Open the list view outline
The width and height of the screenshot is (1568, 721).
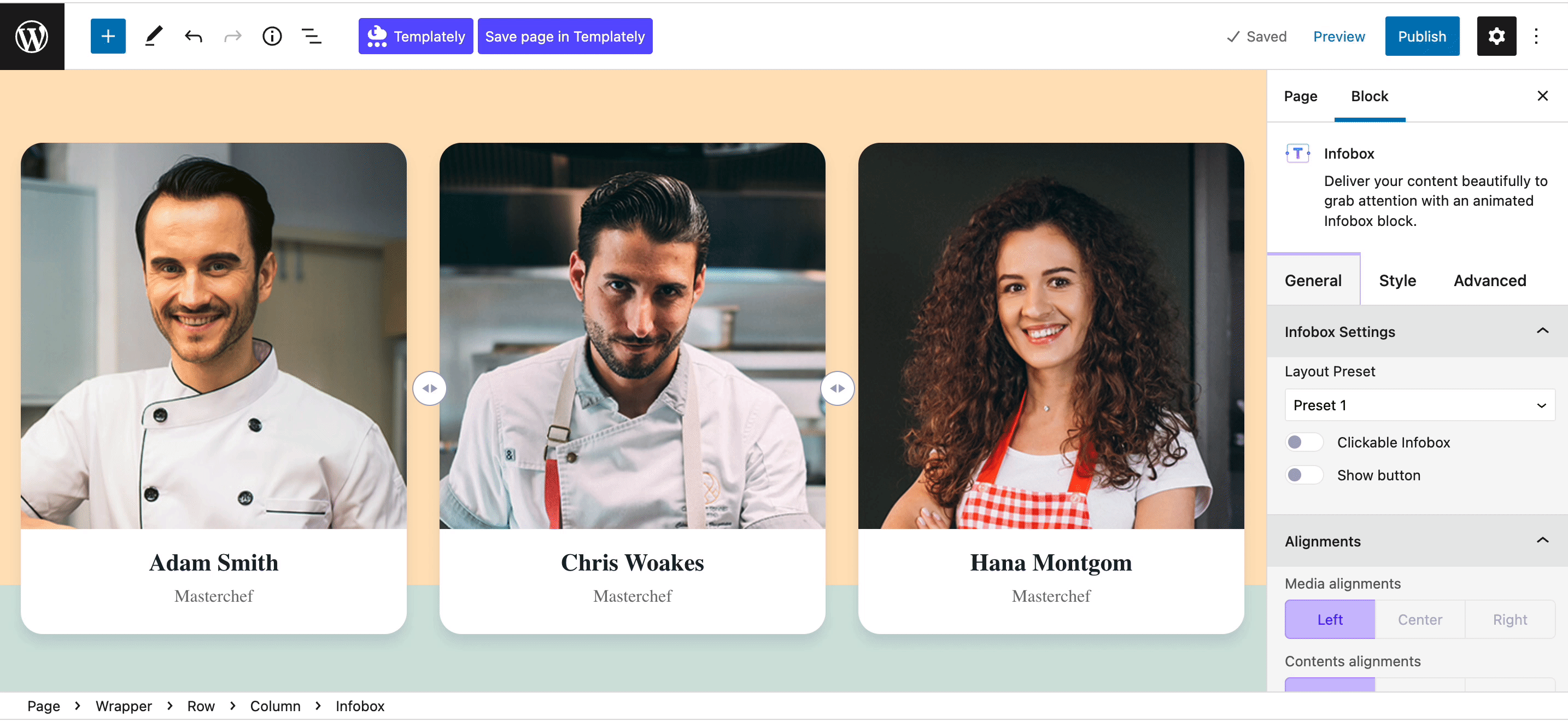[312, 36]
